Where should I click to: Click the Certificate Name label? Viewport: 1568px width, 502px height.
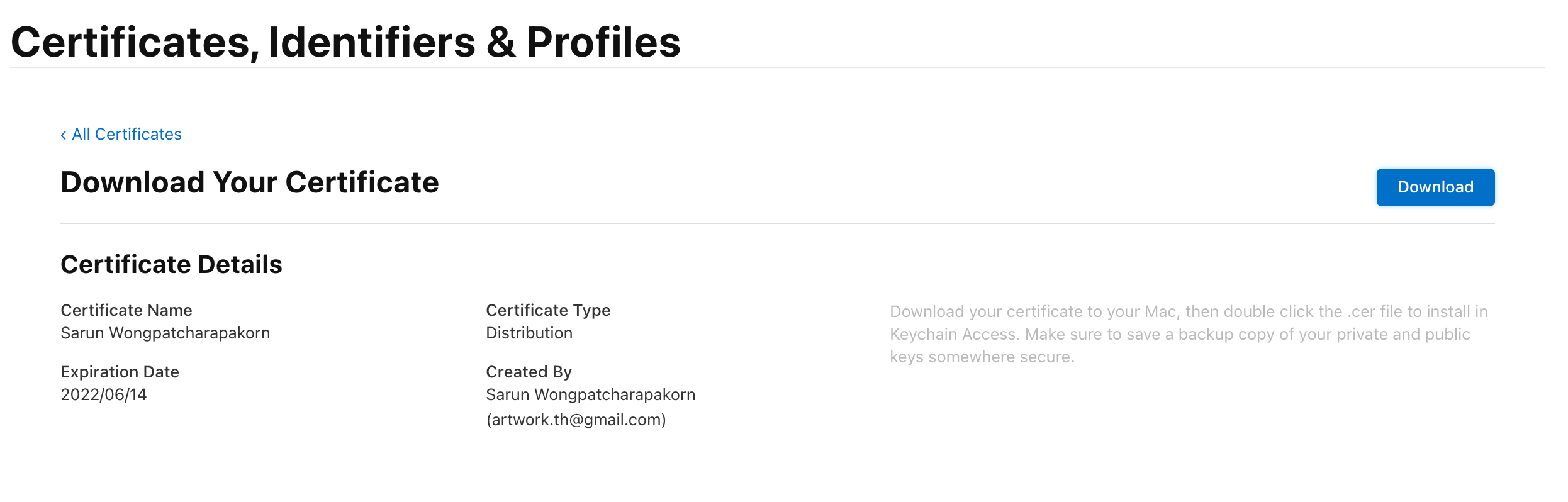coord(126,310)
